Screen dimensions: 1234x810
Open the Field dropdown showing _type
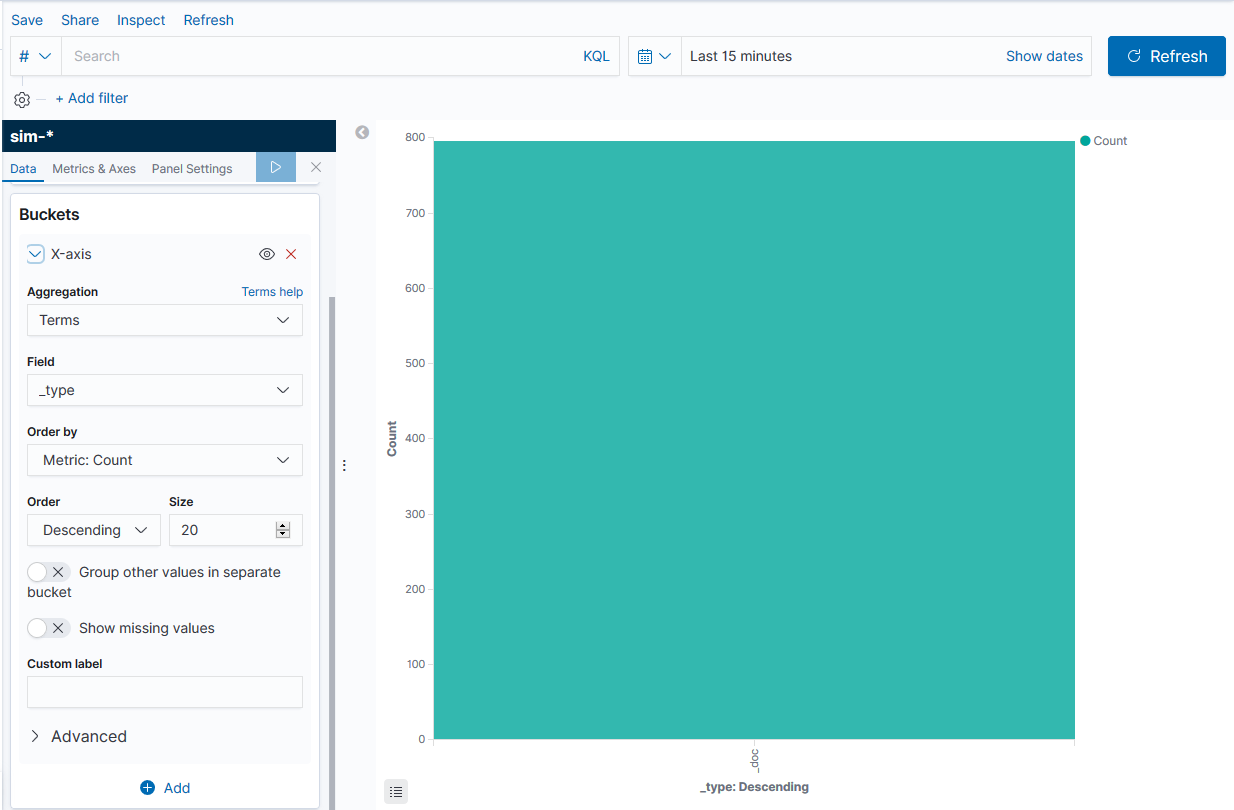tap(164, 390)
